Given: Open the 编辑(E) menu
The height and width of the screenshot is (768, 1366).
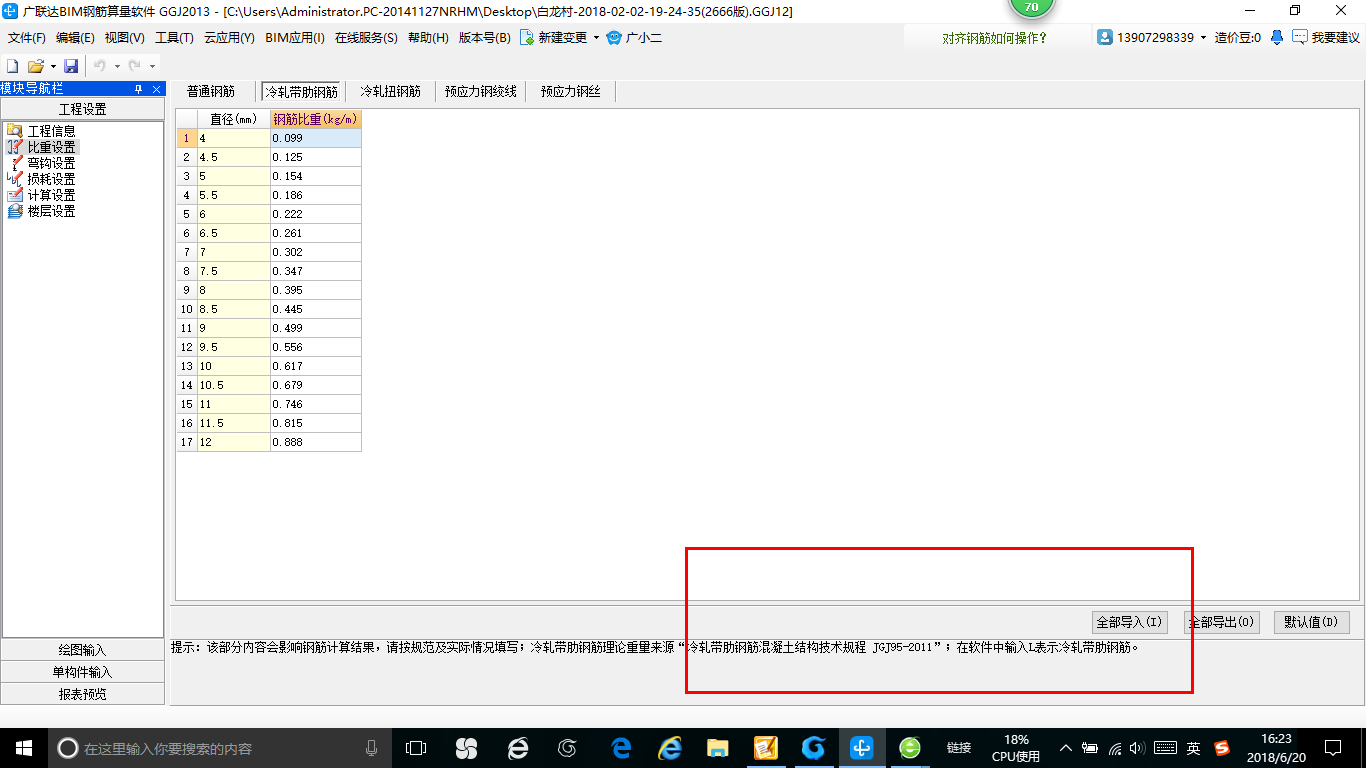Looking at the screenshot, I should [x=75, y=38].
